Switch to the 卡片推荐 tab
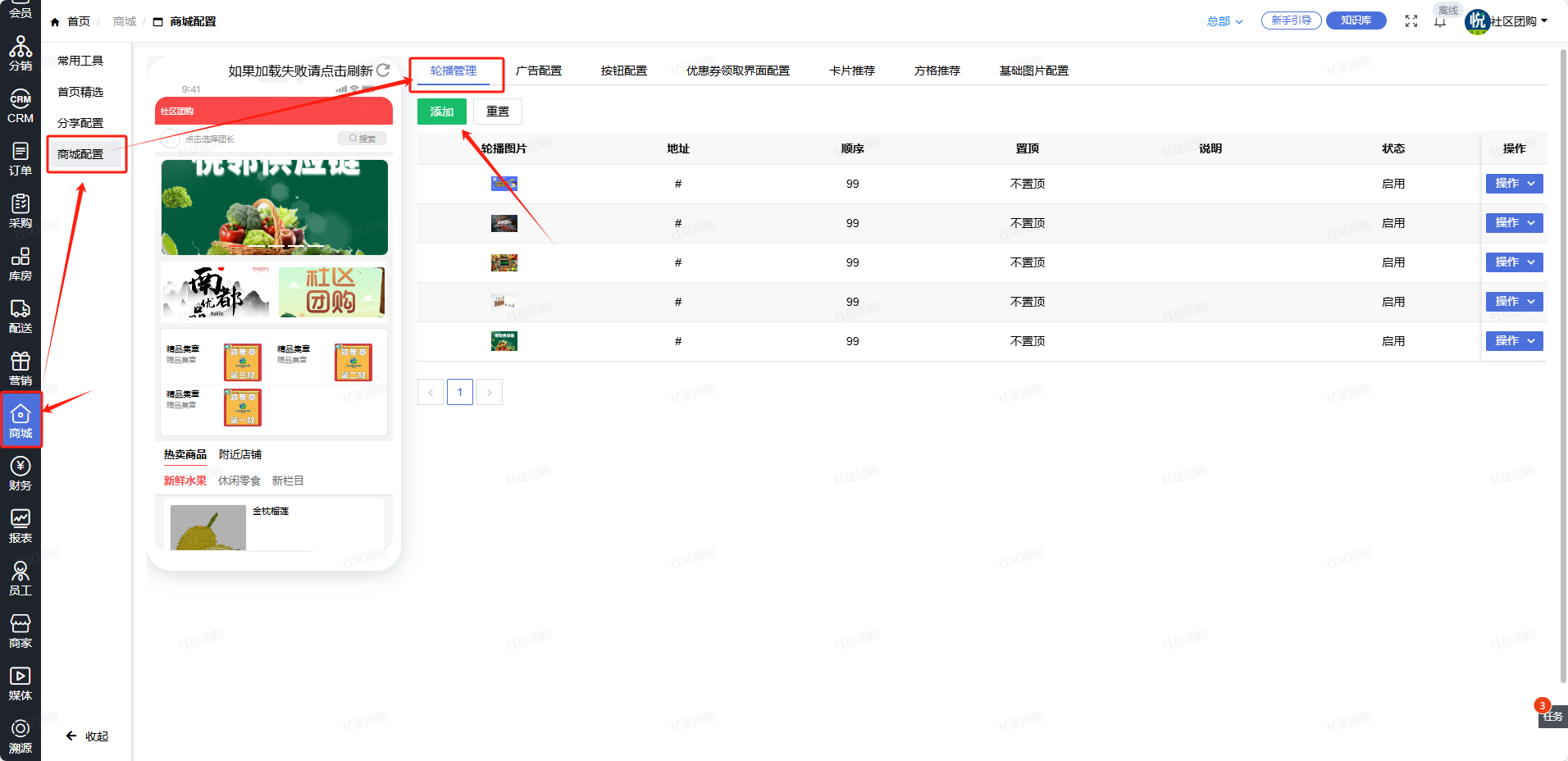The width and height of the screenshot is (1568, 761). click(852, 71)
